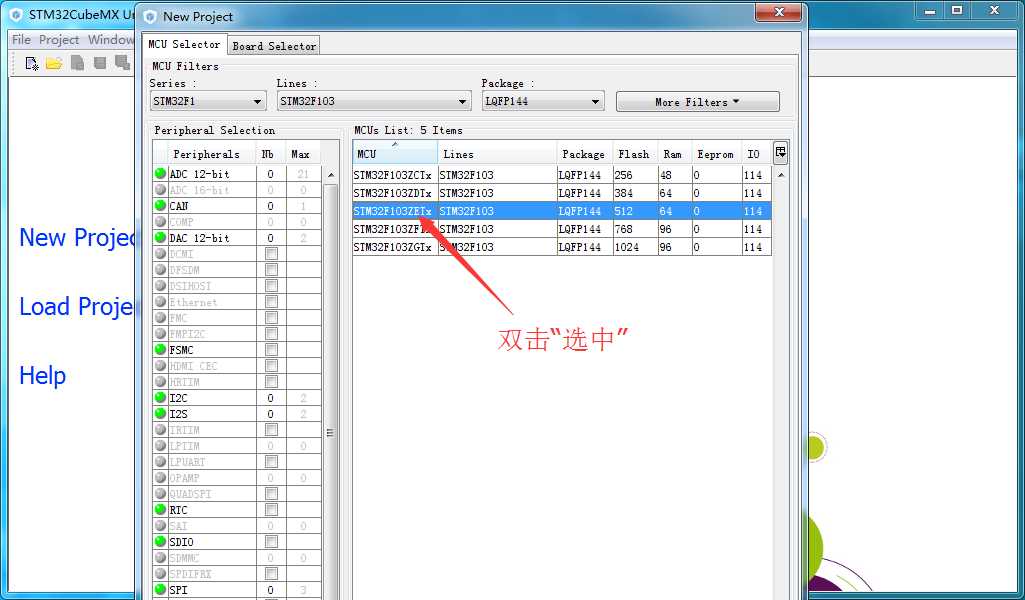The image size is (1025, 600).
Task: Click the peripheral list scrollbar up arrow
Action: click(331, 175)
